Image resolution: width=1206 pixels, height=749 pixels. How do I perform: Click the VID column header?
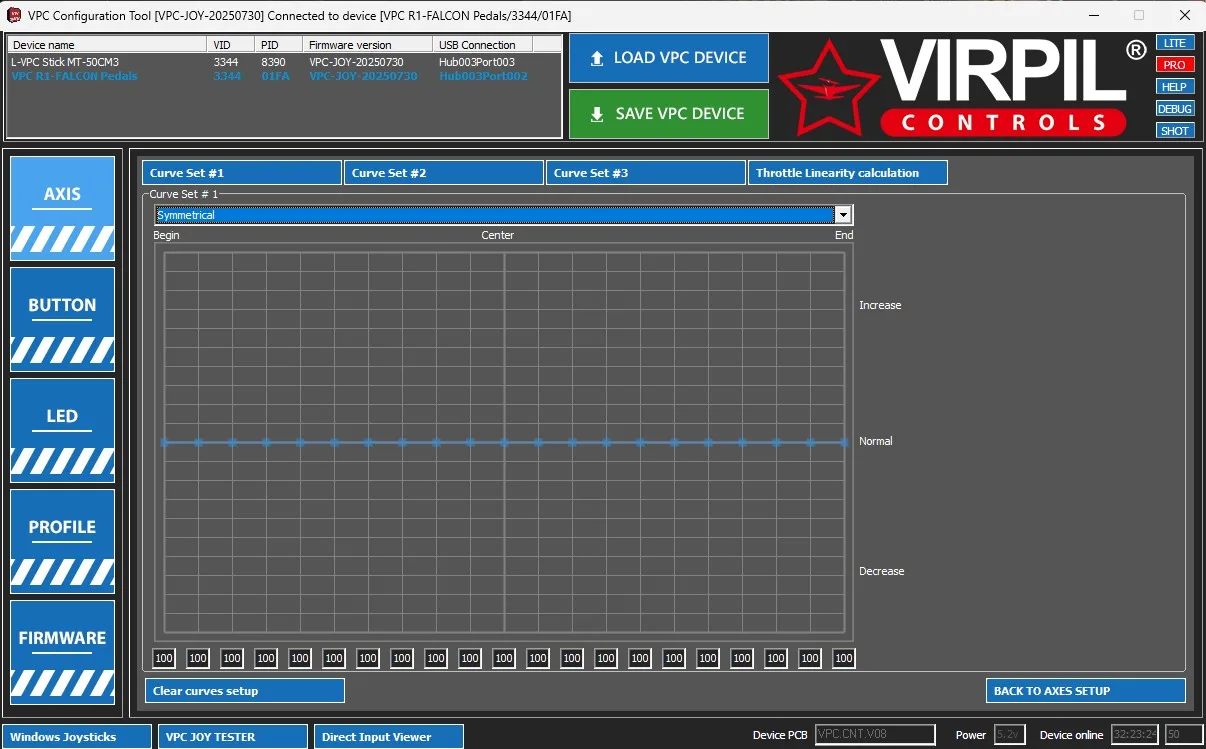(x=231, y=45)
